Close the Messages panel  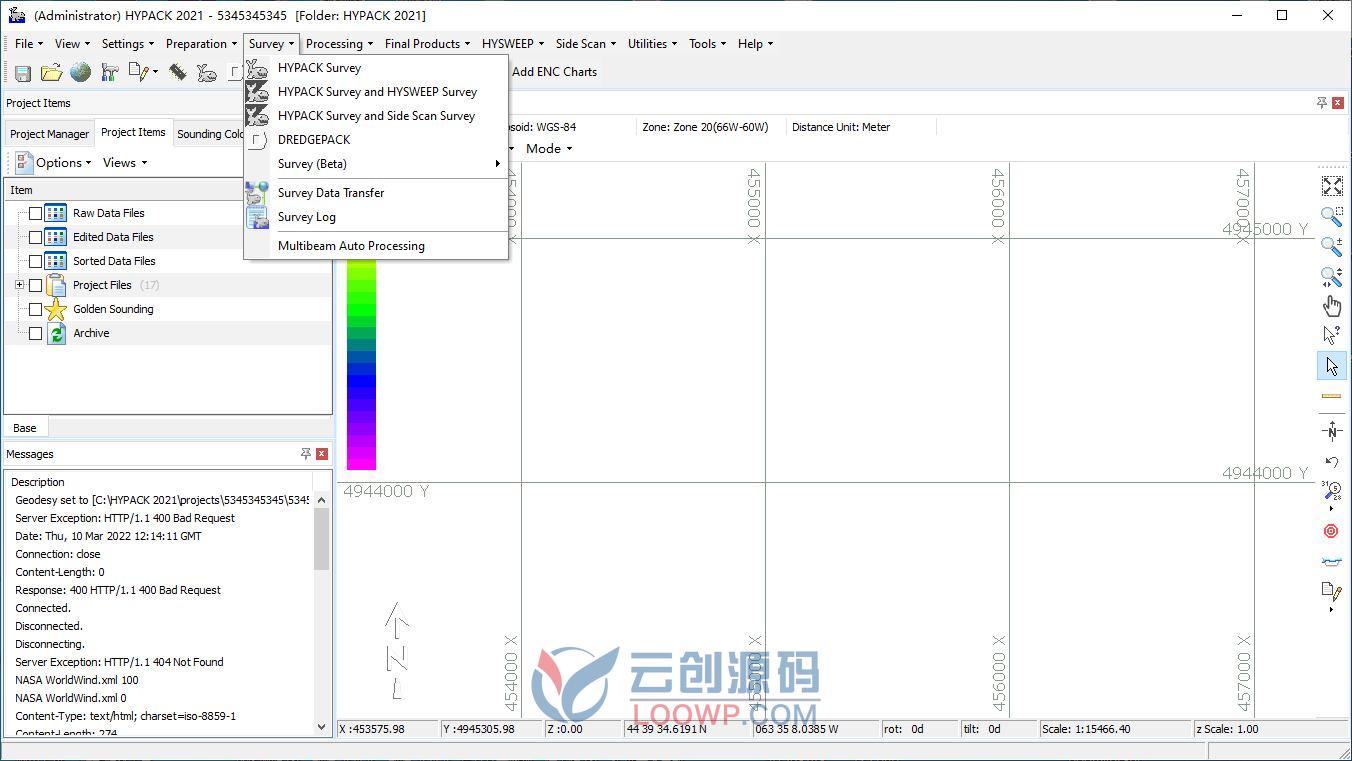(322, 454)
